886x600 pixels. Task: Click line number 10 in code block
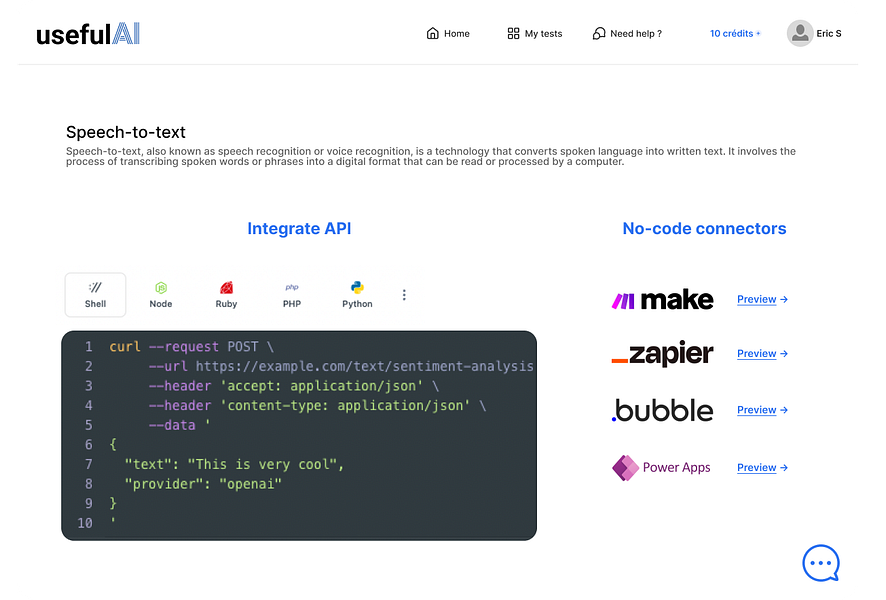click(x=85, y=523)
